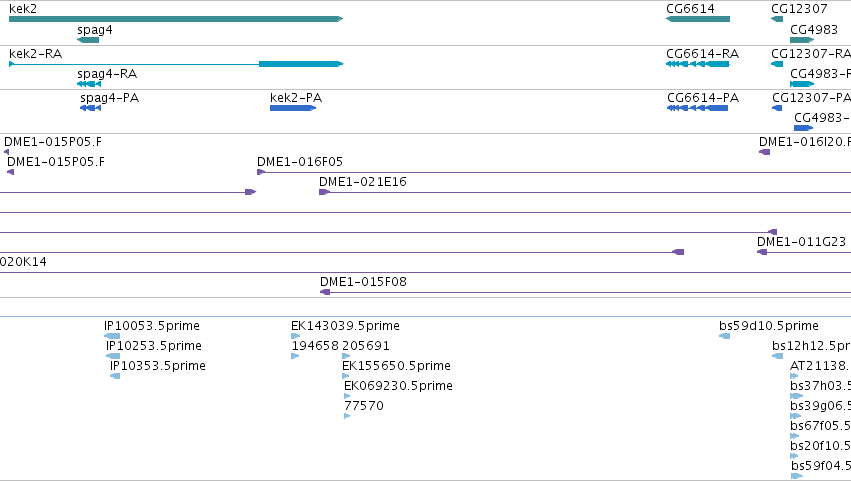Click the DME1-016I20.F BAC end label
The height and width of the screenshot is (481, 851).
click(x=805, y=142)
